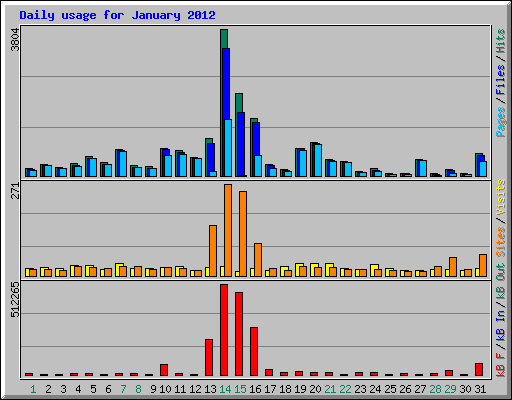The width and height of the screenshot is (512, 400).
Task: Click the 'kB In' legend label
Action: 500,324
